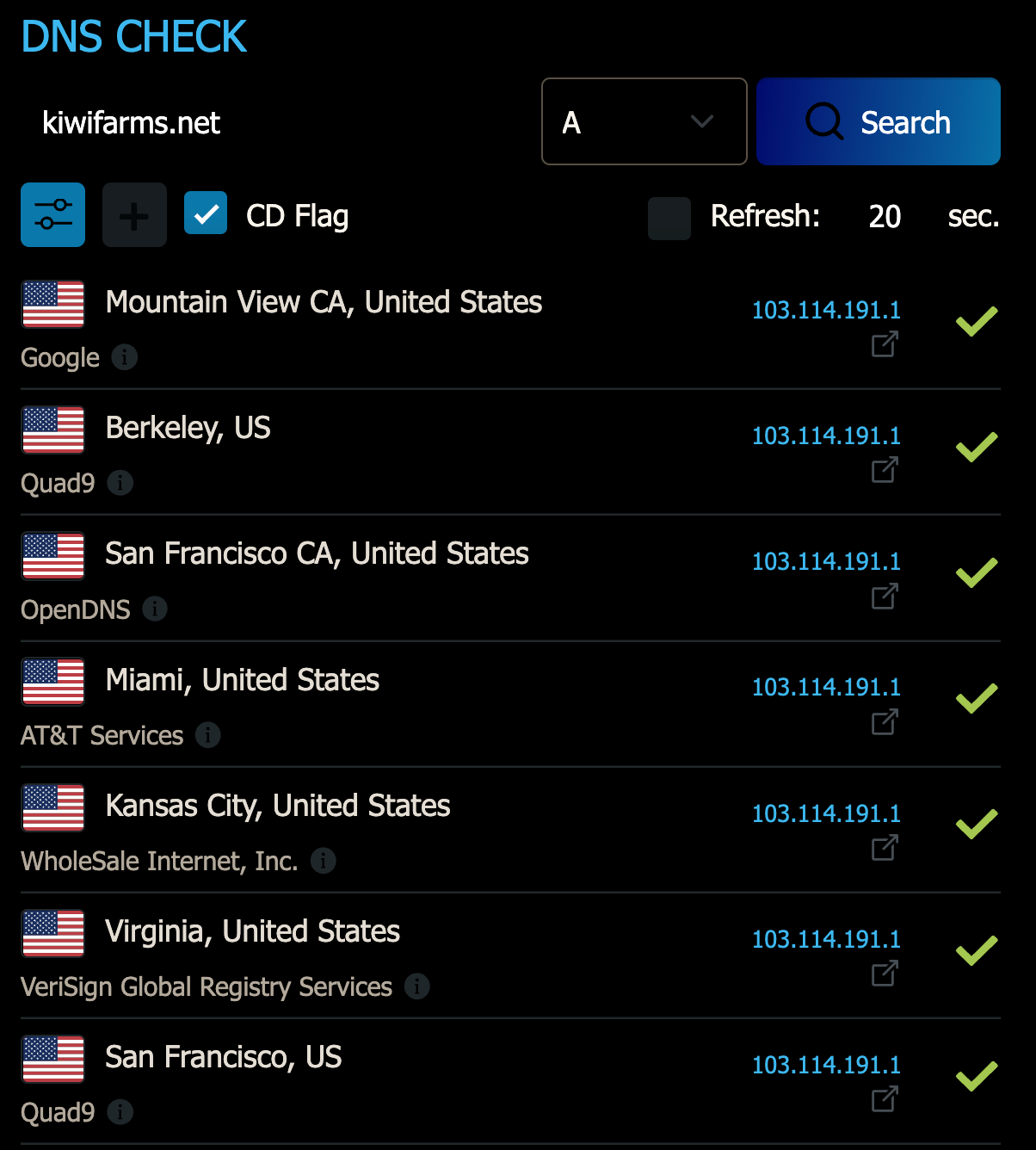Open external link icon in Kansas City row
Screen dimensions: 1036x1150
point(885,848)
